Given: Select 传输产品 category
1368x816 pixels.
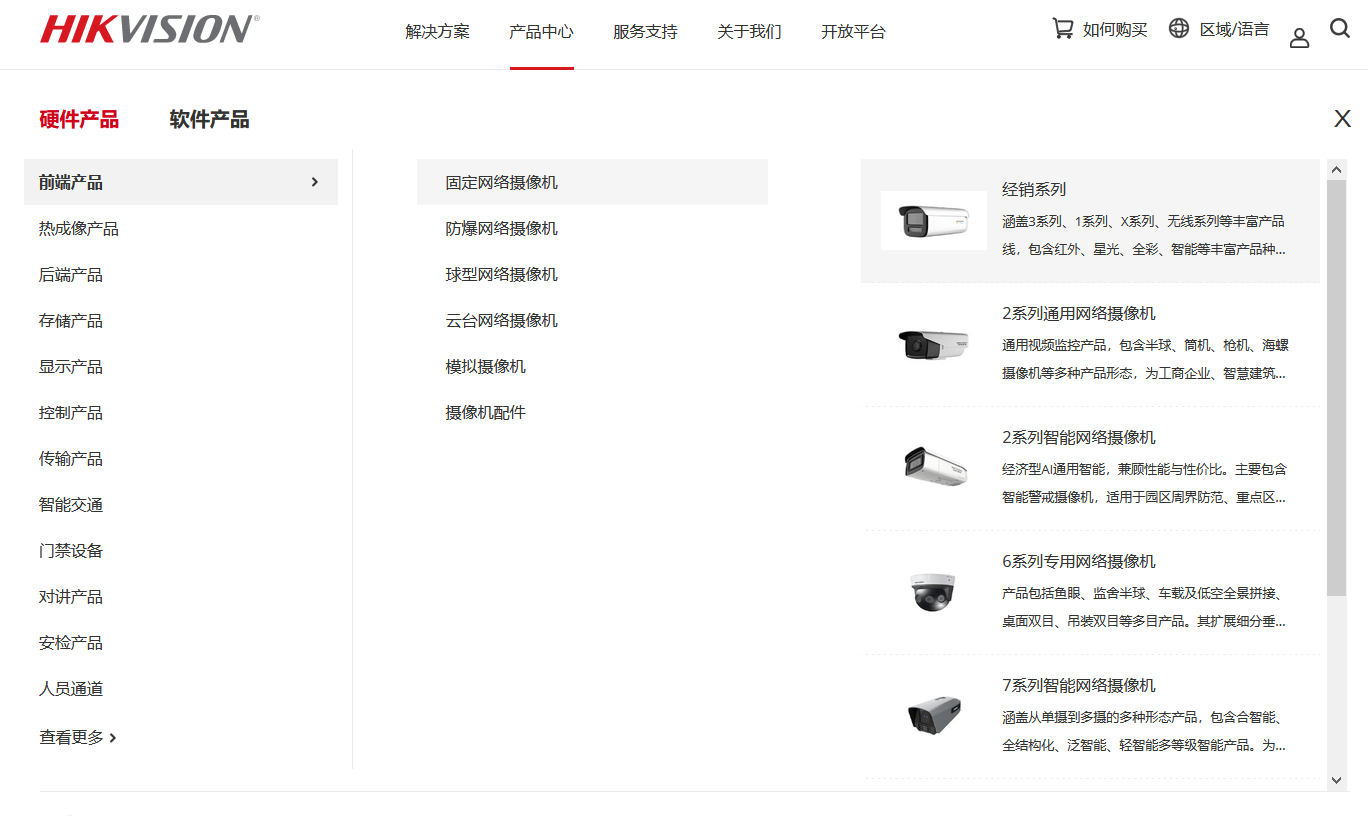Looking at the screenshot, I should pos(71,459).
